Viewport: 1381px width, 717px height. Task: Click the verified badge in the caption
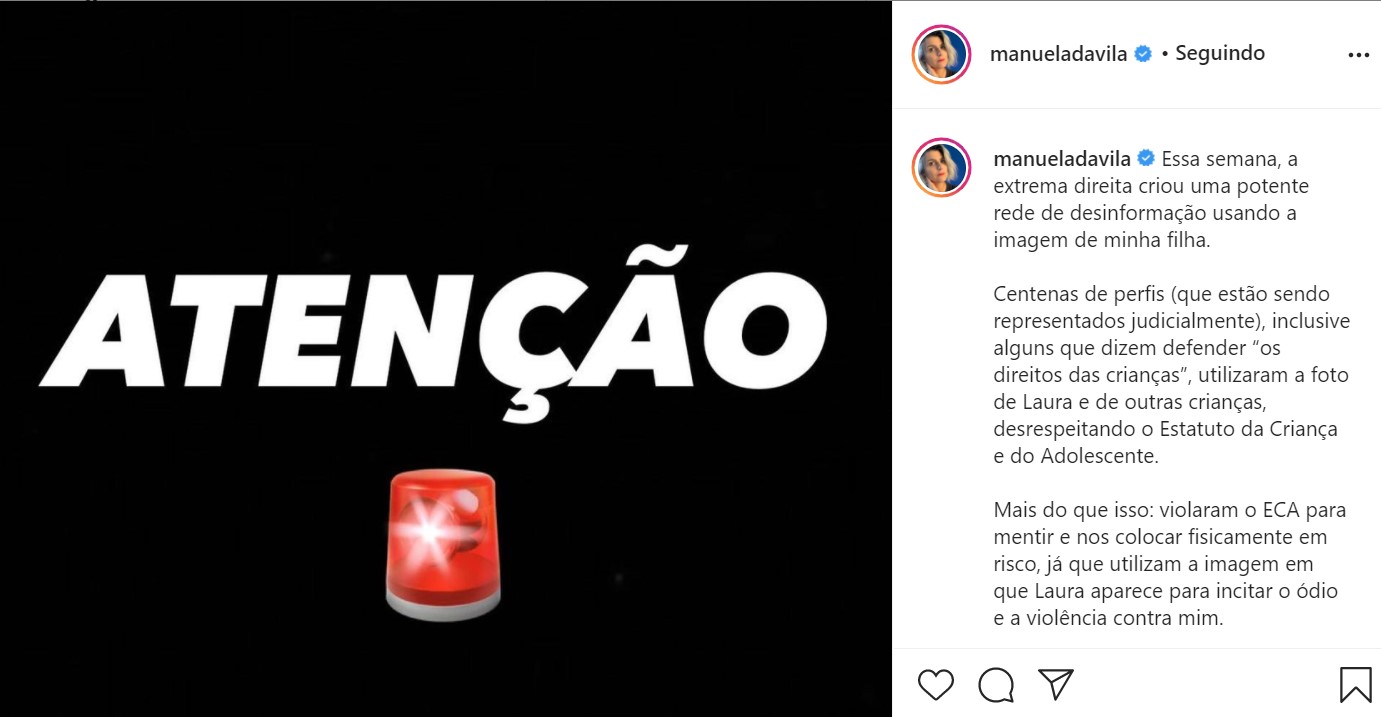pyautogui.click(x=1147, y=159)
